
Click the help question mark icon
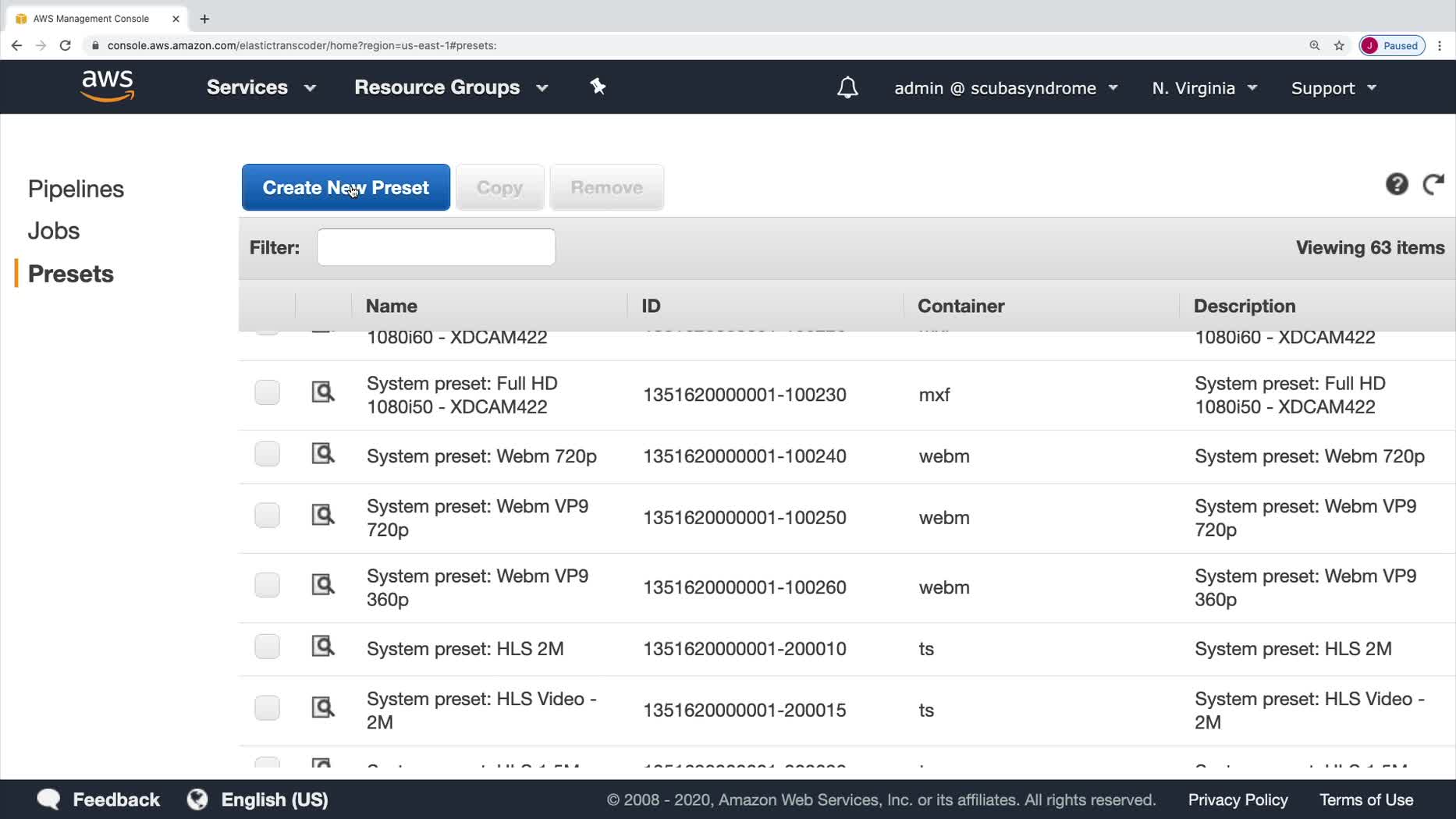pos(1397,185)
